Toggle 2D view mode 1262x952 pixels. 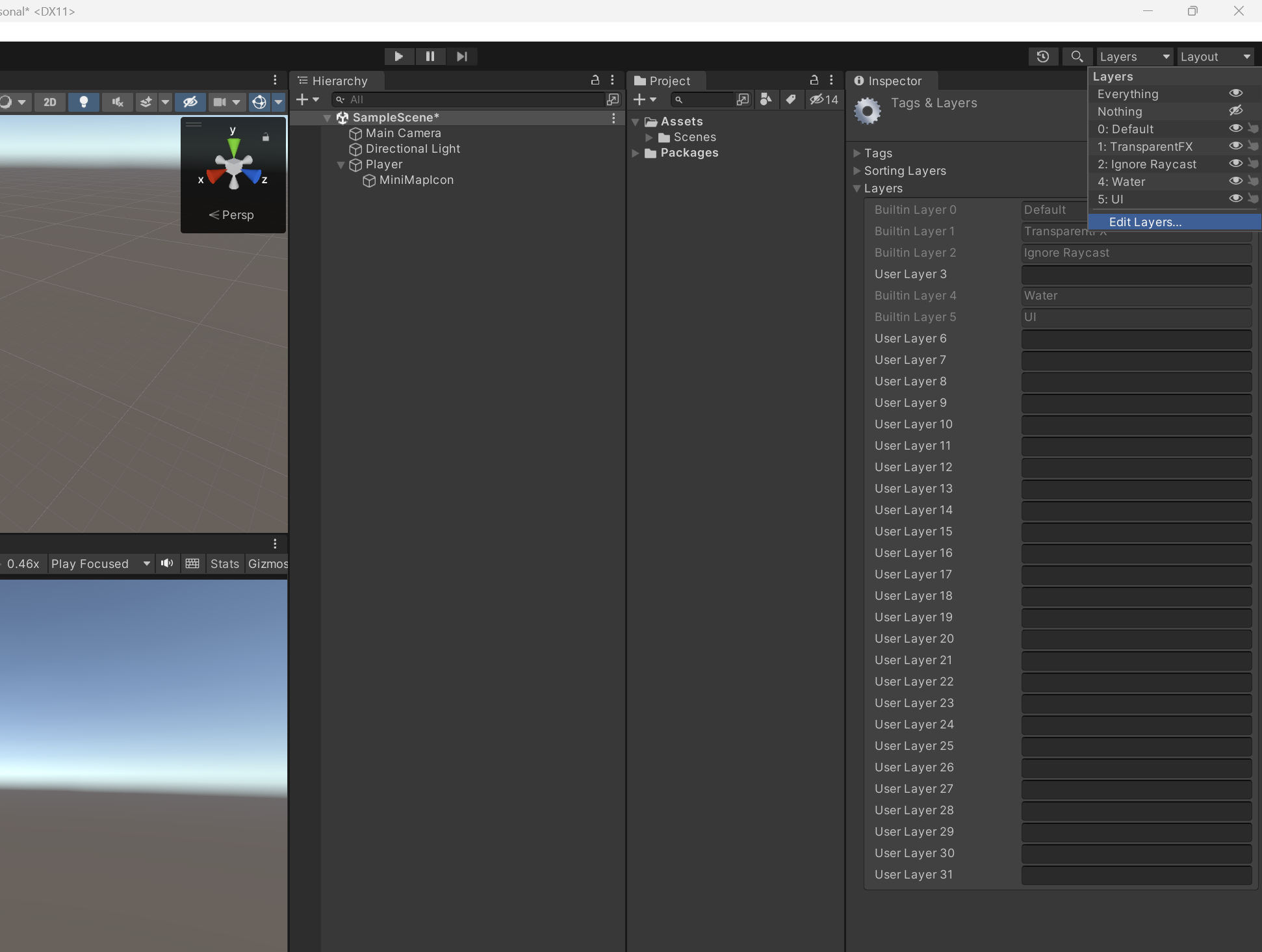click(50, 102)
